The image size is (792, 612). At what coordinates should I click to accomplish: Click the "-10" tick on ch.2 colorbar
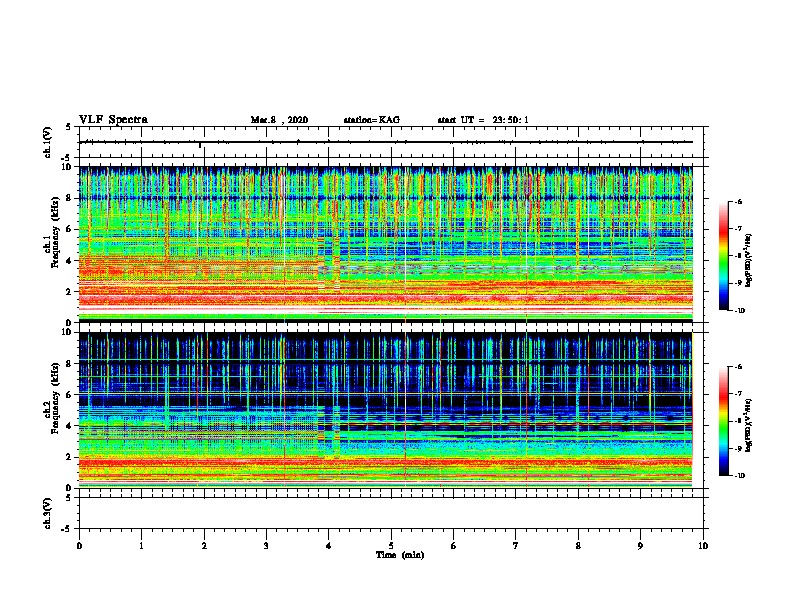click(x=739, y=476)
